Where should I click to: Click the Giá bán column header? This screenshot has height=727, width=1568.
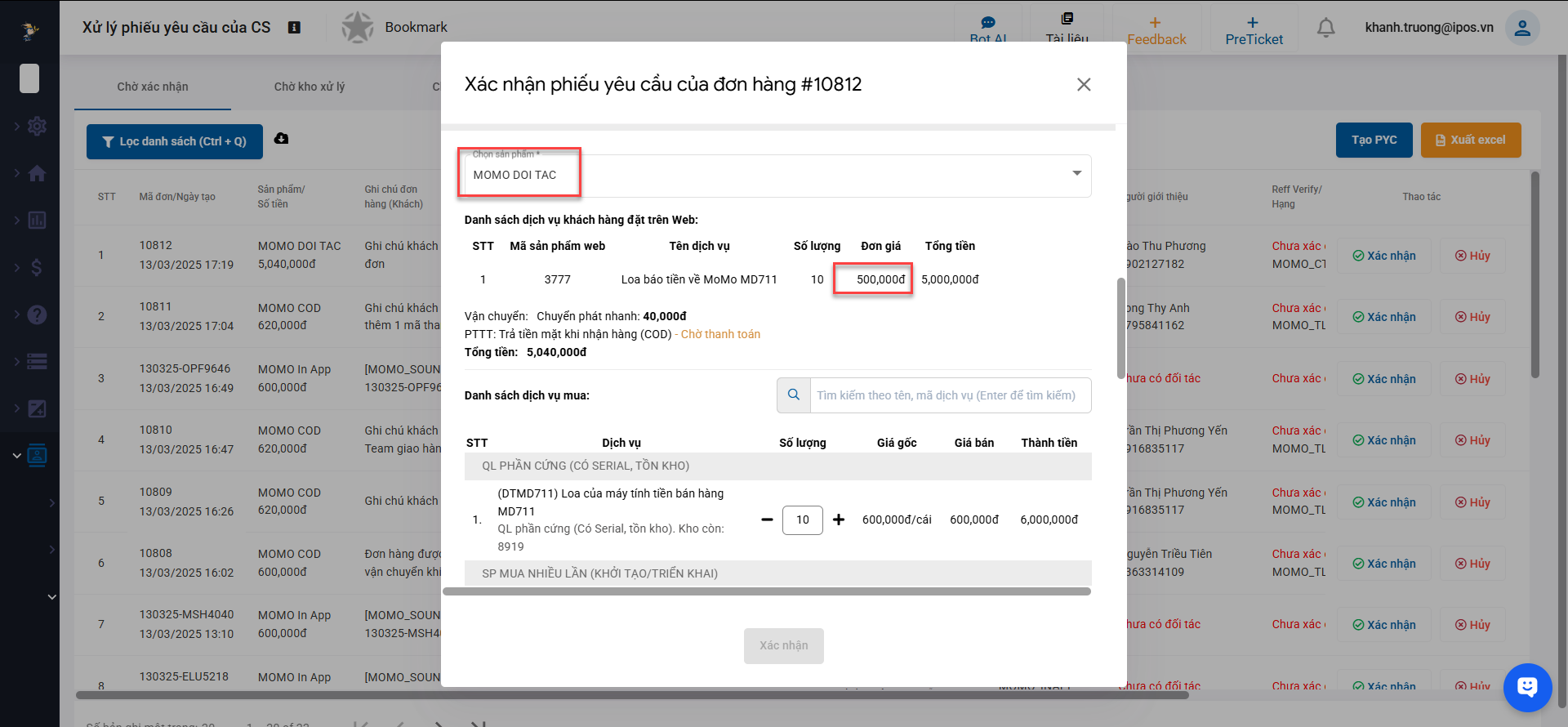click(x=974, y=443)
